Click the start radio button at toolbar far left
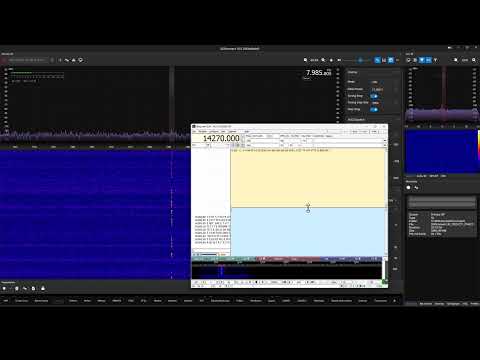 4,60
